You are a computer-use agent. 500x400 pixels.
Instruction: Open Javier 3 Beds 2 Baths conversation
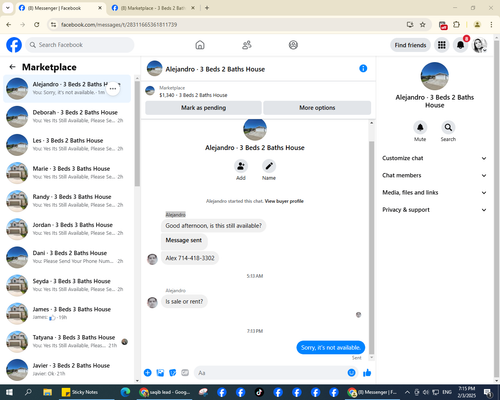67,370
